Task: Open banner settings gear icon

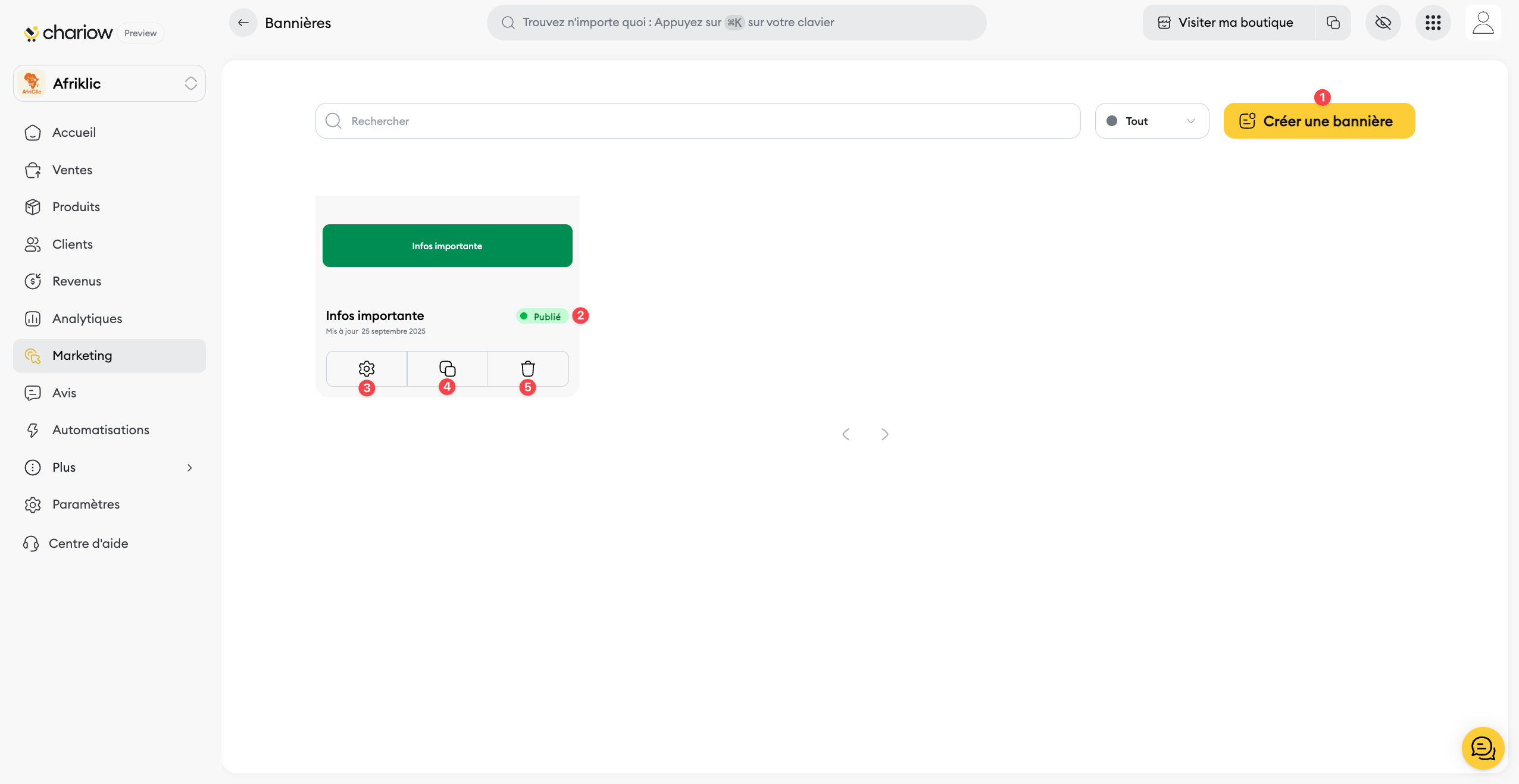Action: coord(367,369)
